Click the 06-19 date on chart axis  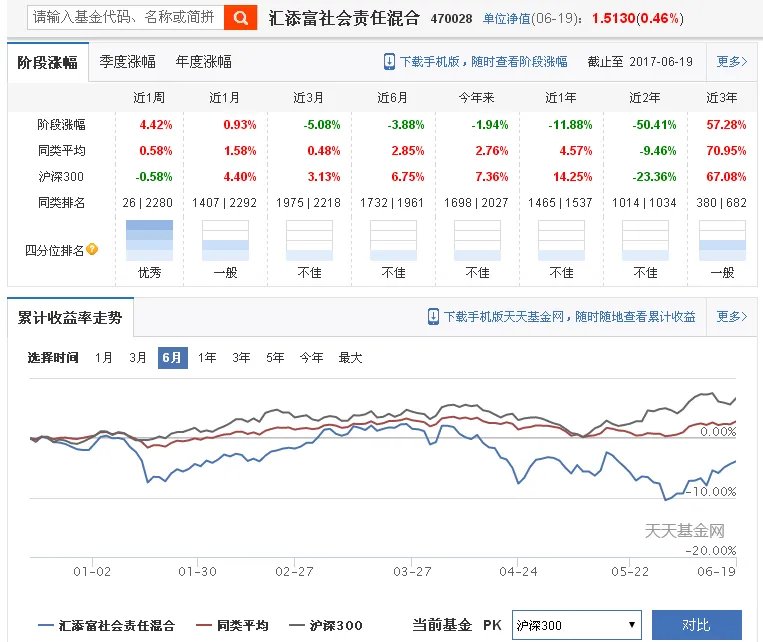(716, 571)
